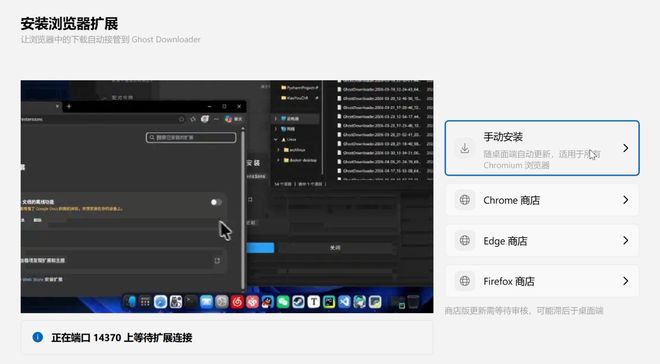Choose the Firefox 商店 label
The width and height of the screenshot is (660, 364).
pyautogui.click(x=509, y=281)
